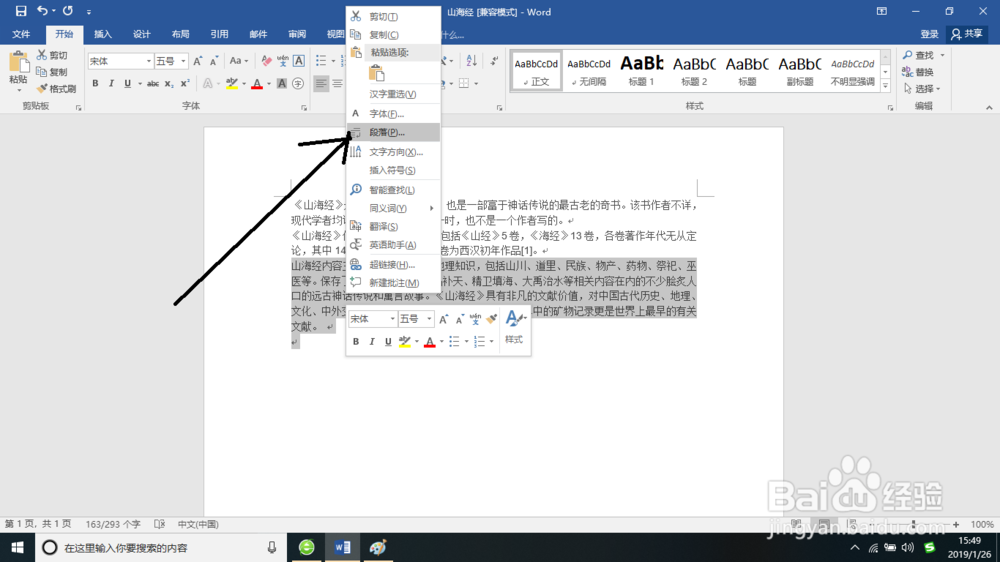
Task: Switch to the 引用 ribbon tab
Action: [x=219, y=34]
